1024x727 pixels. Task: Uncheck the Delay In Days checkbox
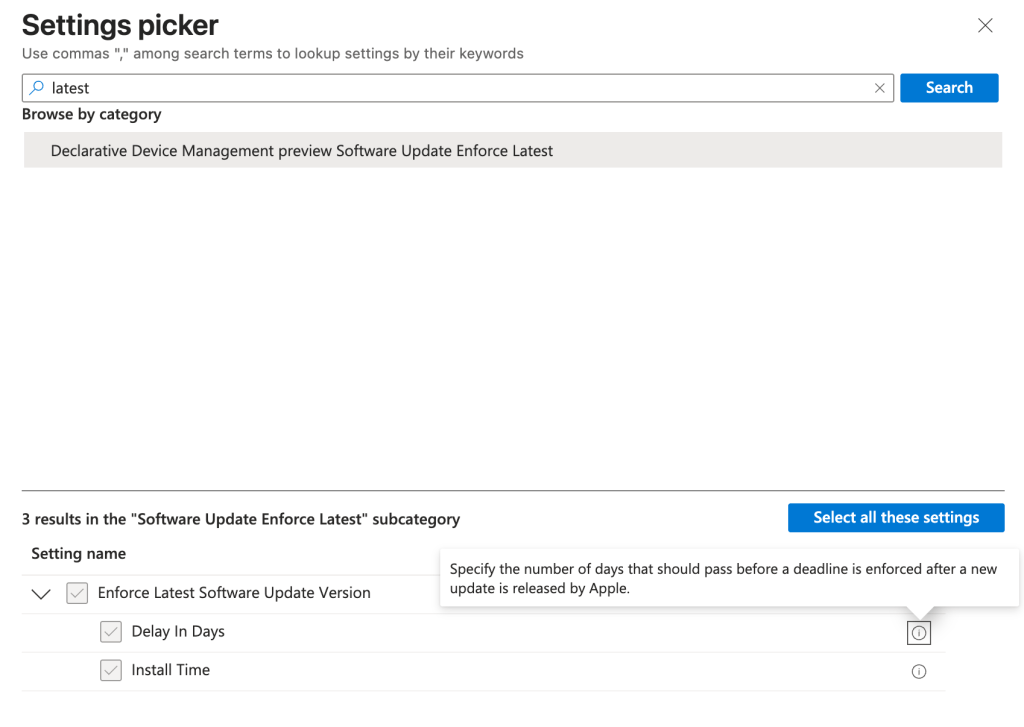coord(111,632)
